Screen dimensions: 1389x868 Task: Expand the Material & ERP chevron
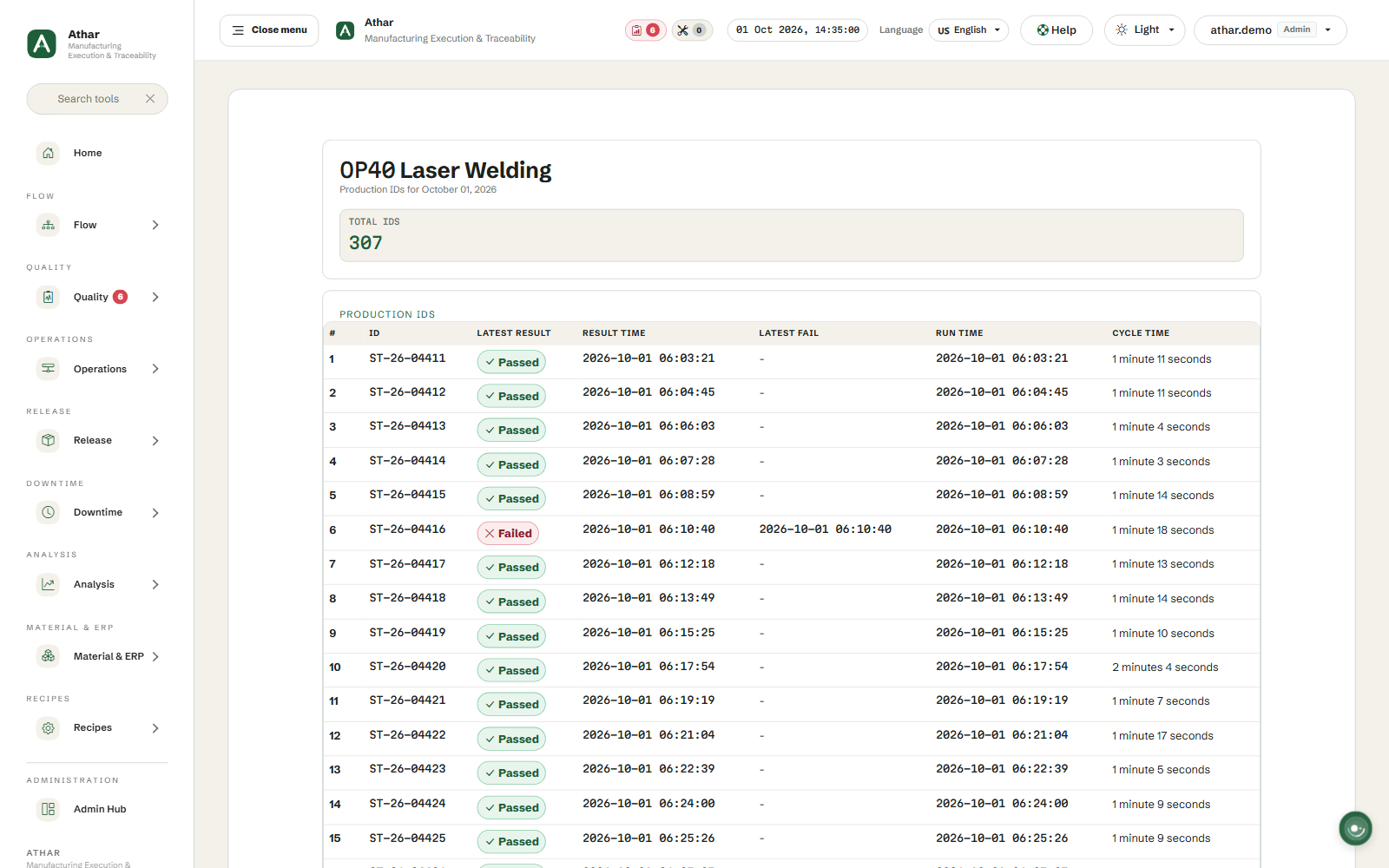[155, 656]
